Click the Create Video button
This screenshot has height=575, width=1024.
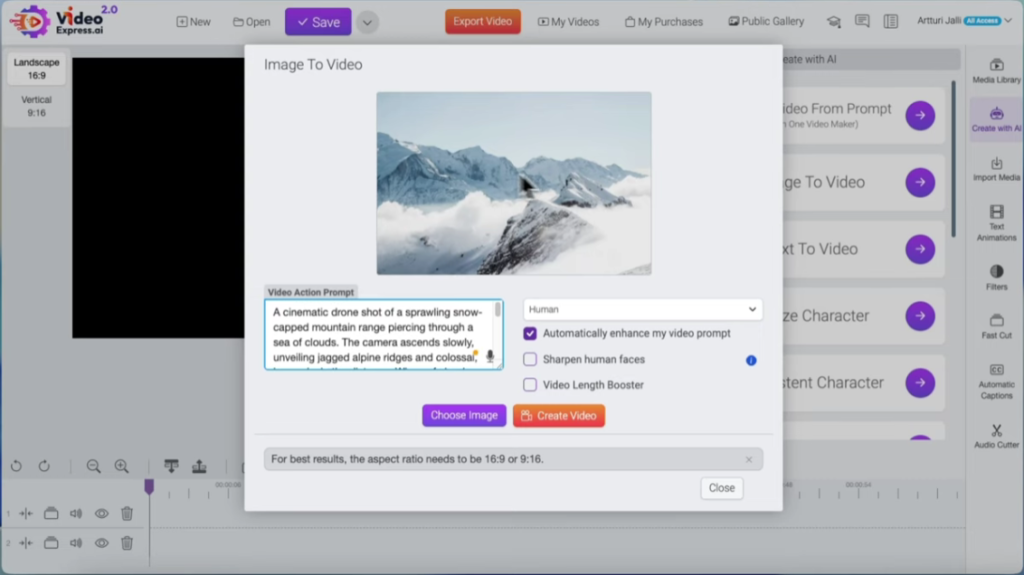[559, 416]
